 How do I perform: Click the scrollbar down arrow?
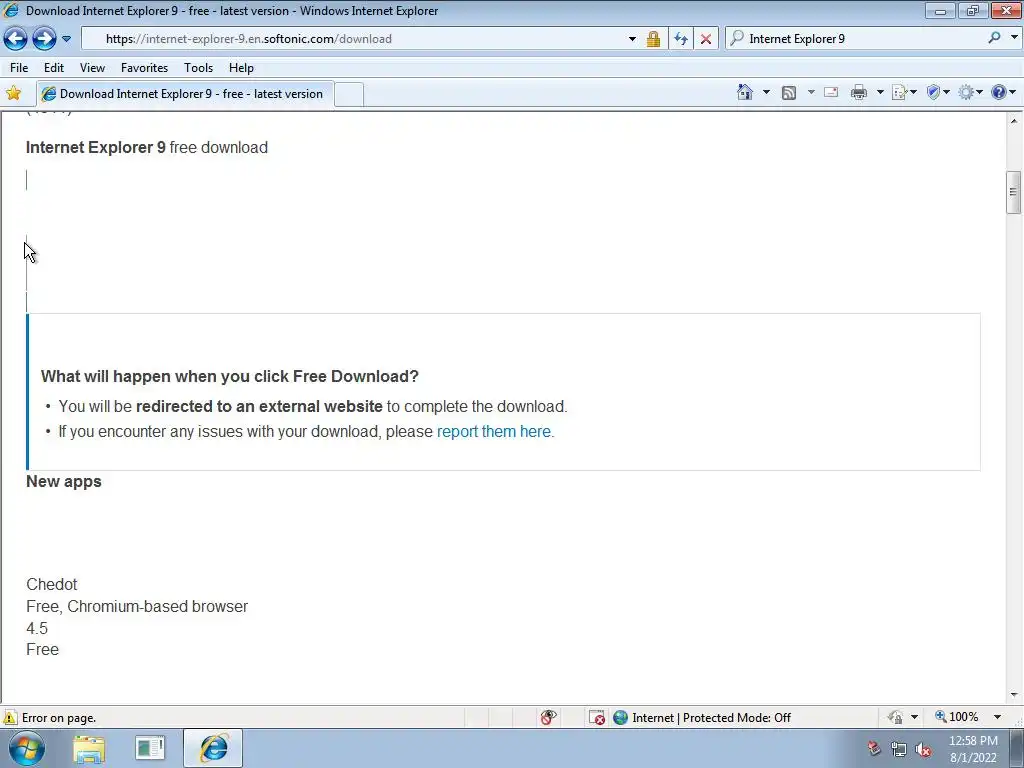point(1014,695)
